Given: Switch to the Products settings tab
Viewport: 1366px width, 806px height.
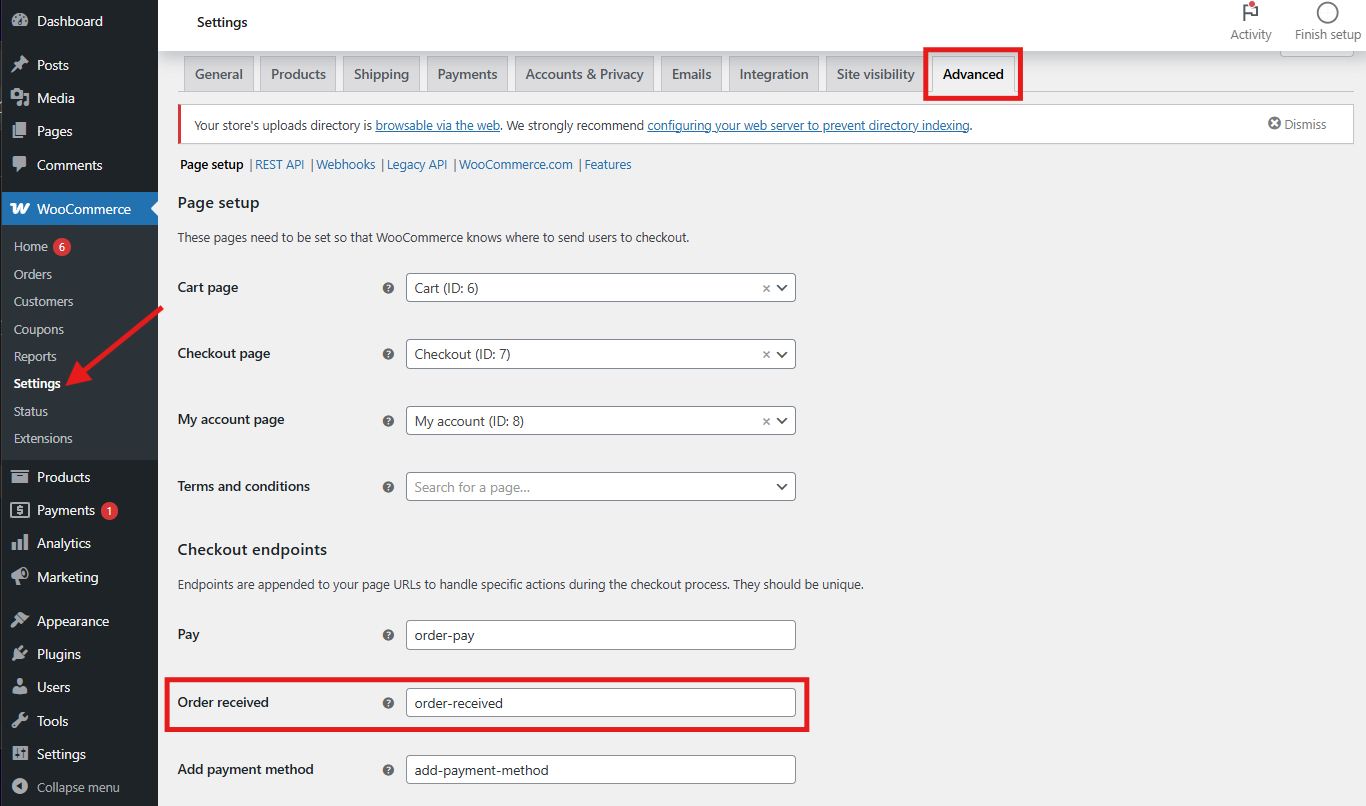Looking at the screenshot, I should point(298,74).
